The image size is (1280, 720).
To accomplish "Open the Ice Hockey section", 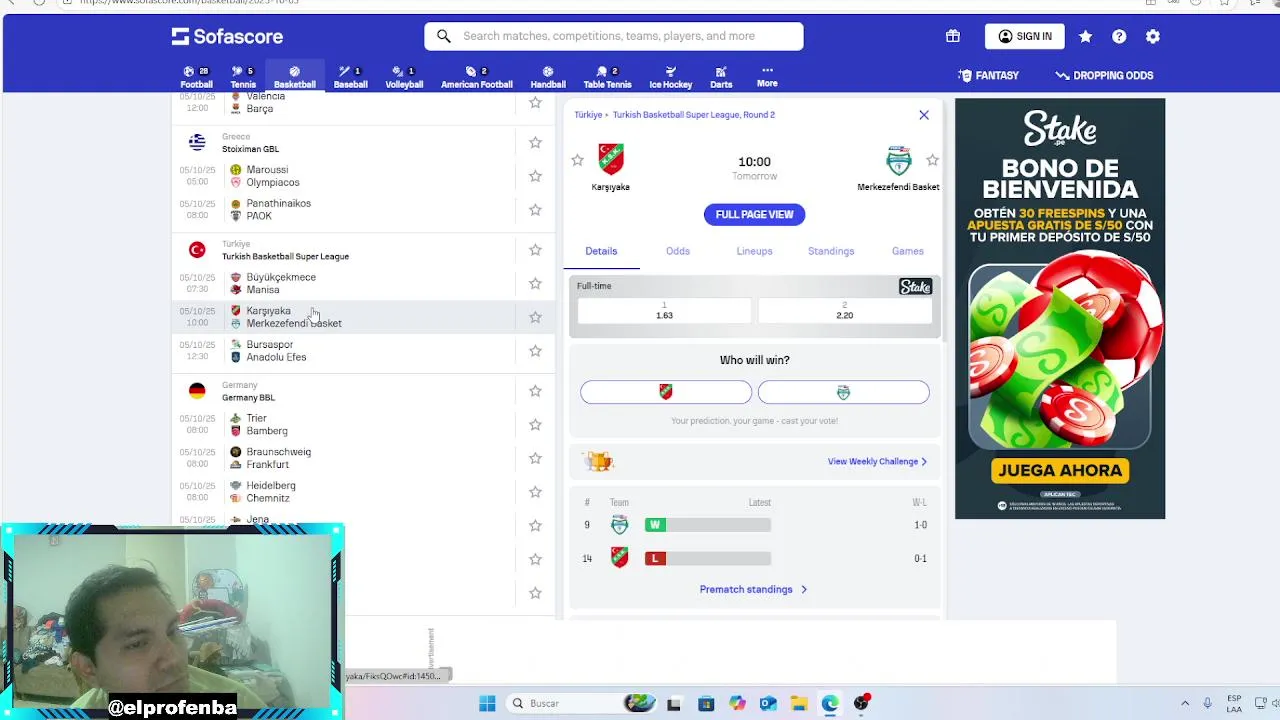I will 670,77.
